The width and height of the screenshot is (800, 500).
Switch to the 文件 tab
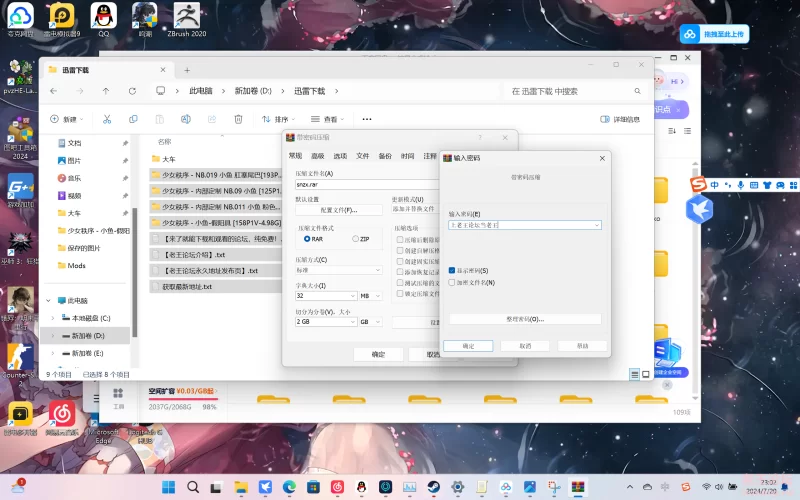[363, 156]
